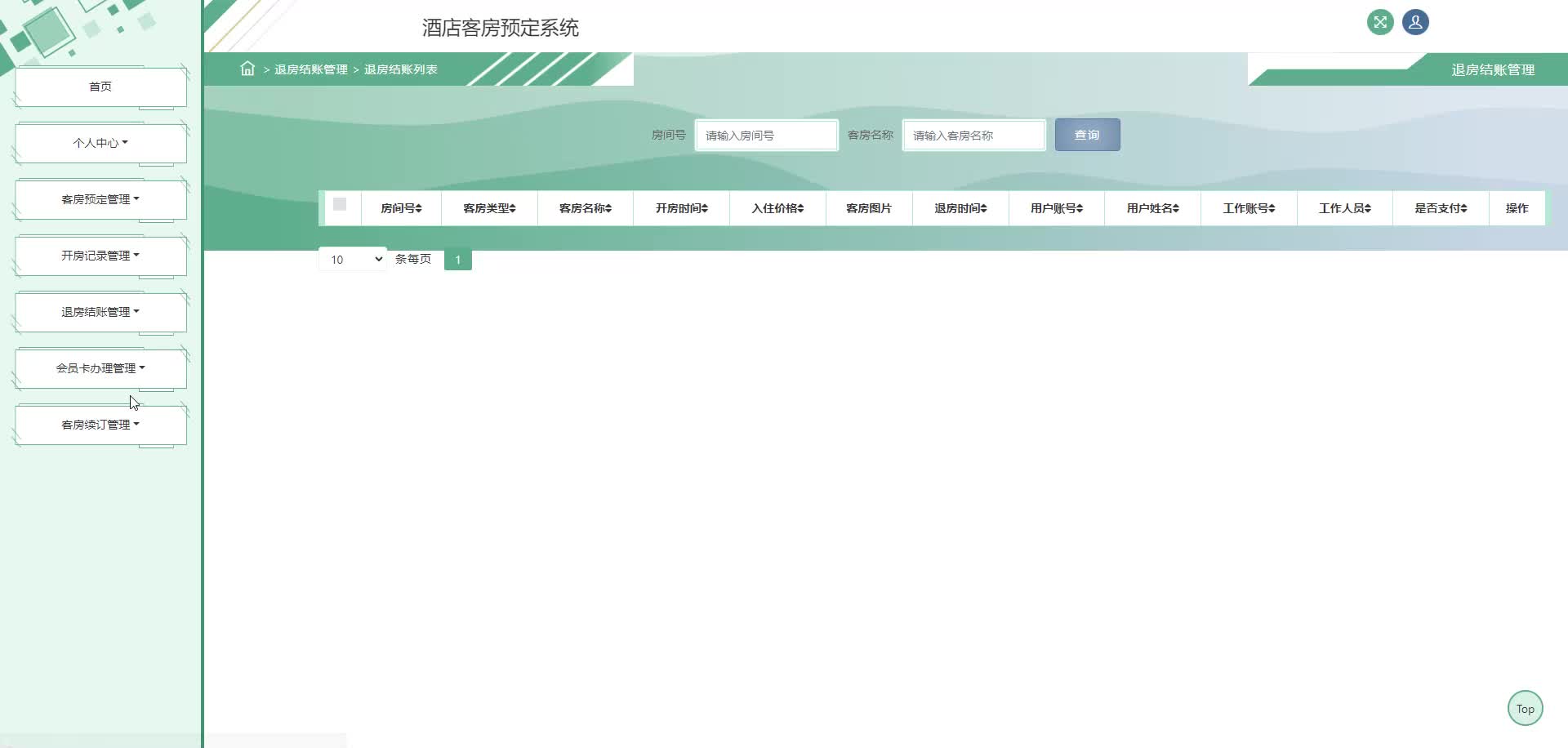Sort the table by 是否支付 column
This screenshot has height=748, width=1568.
pos(1440,208)
